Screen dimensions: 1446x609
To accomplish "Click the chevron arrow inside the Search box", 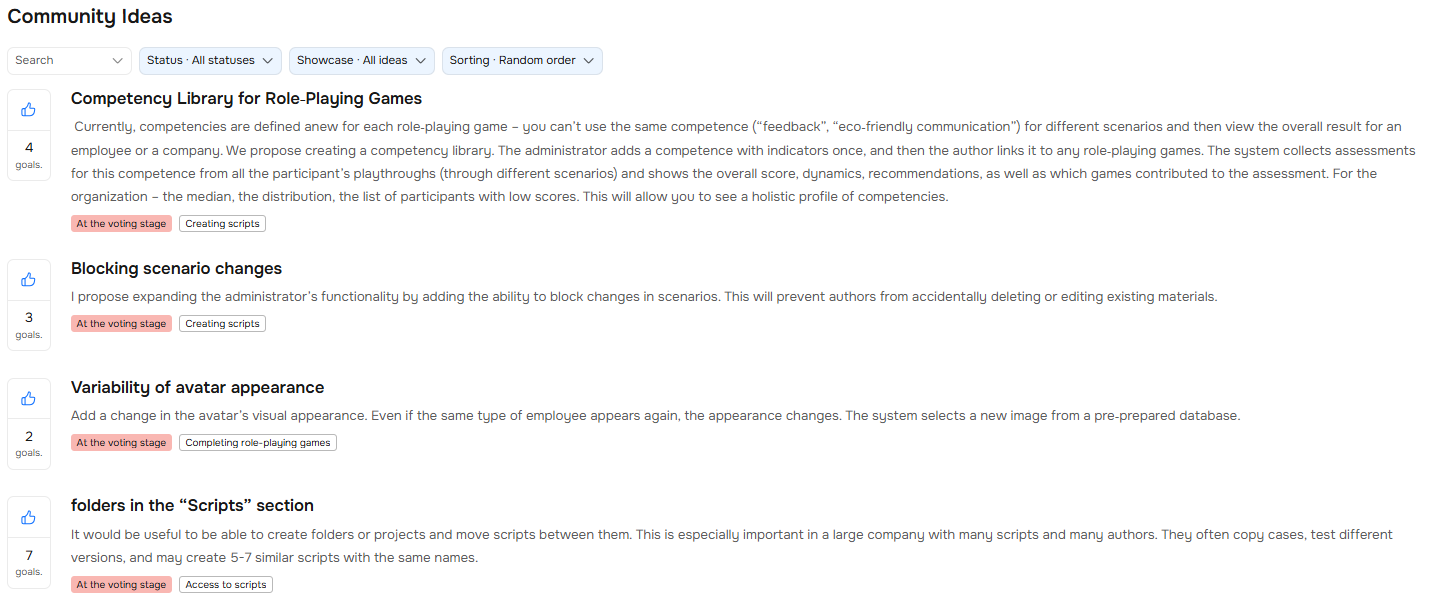I will click(118, 61).
